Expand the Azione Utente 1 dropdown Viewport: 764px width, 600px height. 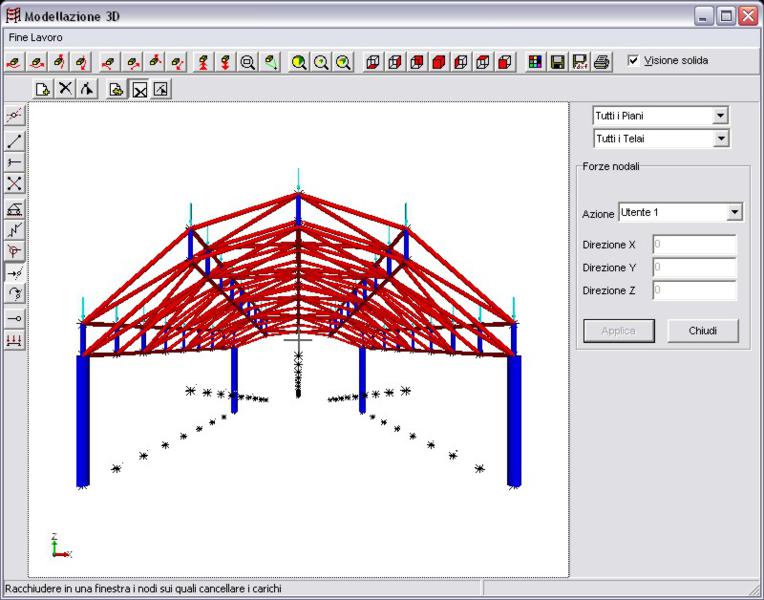[x=734, y=212]
